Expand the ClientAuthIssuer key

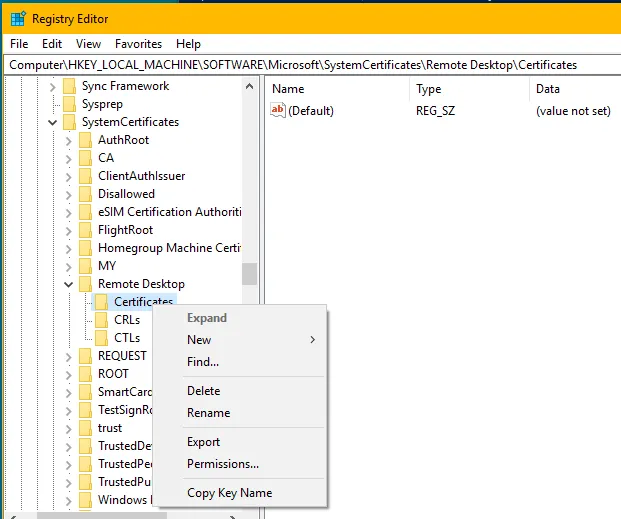tap(68, 176)
